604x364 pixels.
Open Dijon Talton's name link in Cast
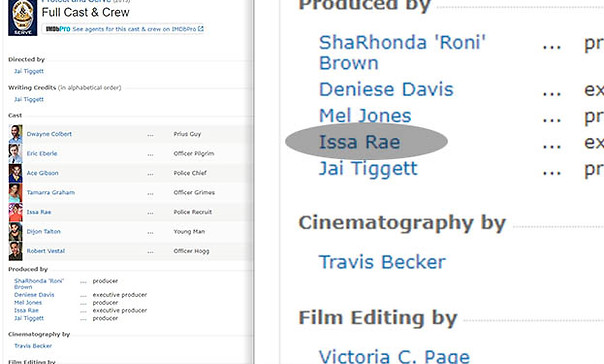pos(44,231)
